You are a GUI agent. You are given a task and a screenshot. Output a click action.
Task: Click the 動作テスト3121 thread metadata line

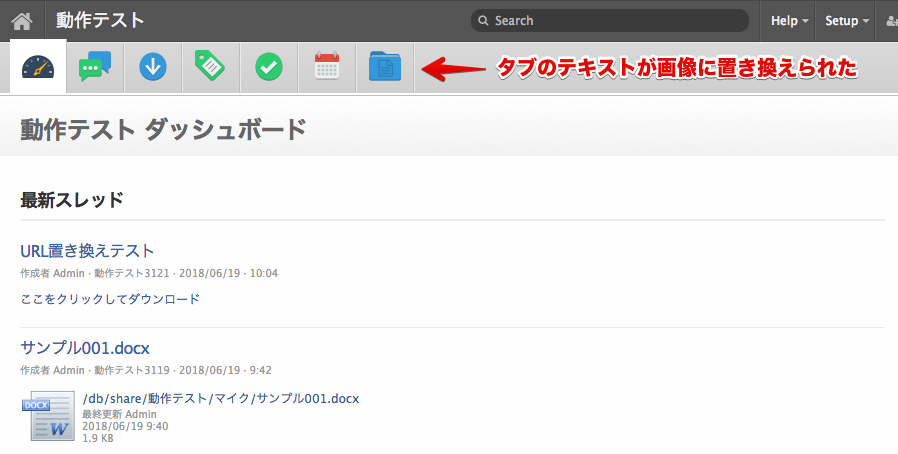pyautogui.click(x=149, y=273)
